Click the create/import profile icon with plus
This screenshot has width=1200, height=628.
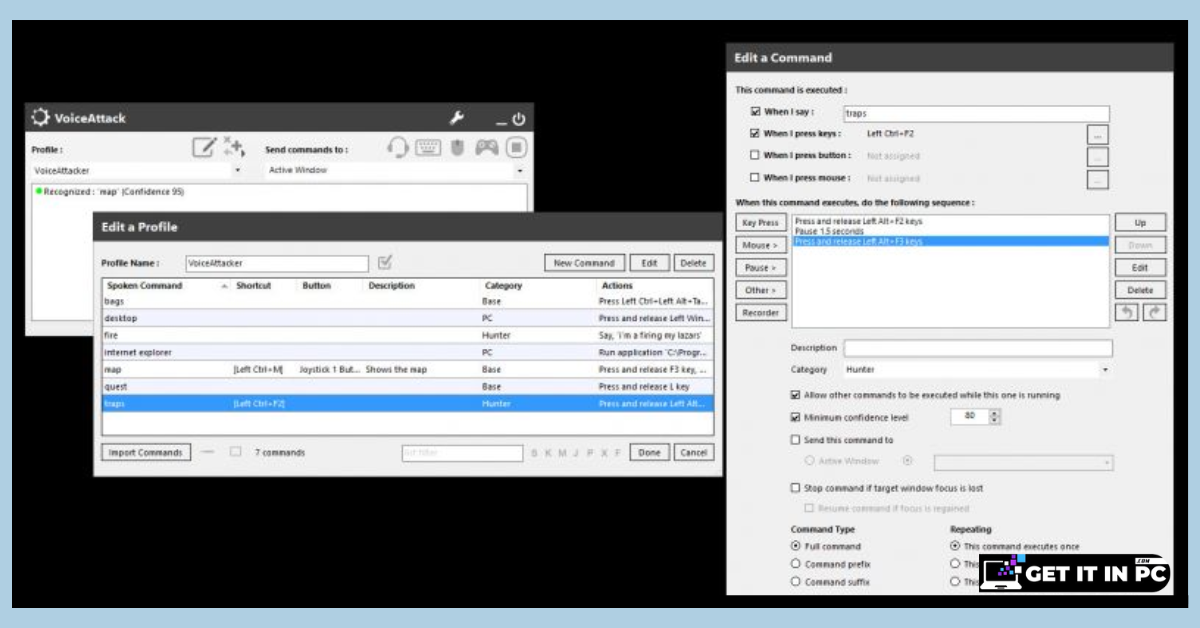tap(234, 148)
